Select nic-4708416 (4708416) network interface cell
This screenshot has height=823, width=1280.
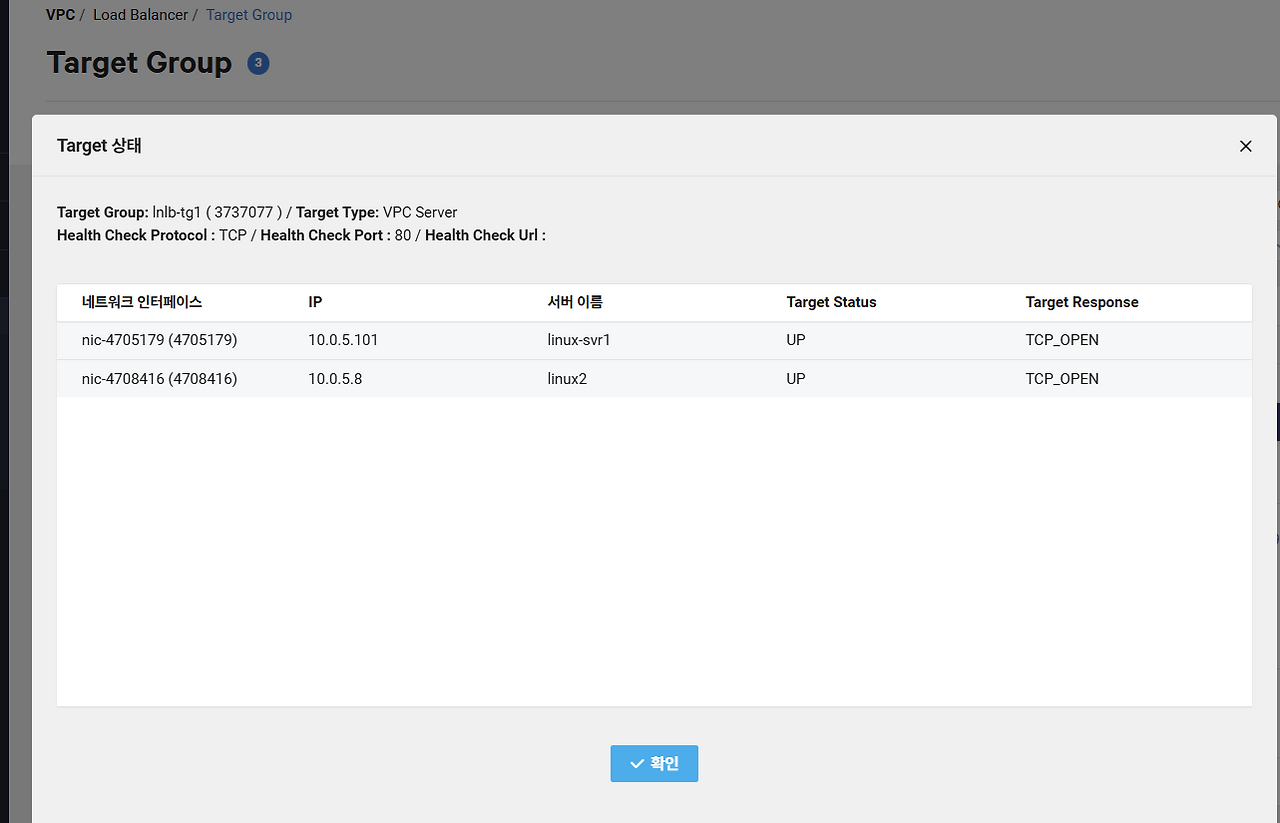coord(159,379)
